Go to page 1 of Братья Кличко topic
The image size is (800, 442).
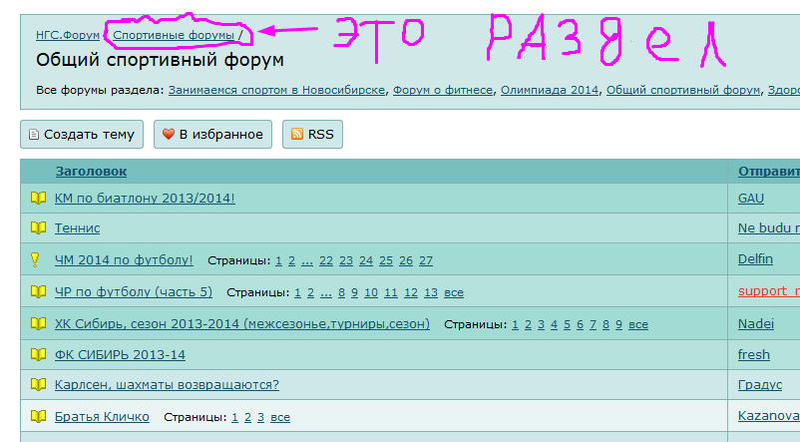(235, 417)
